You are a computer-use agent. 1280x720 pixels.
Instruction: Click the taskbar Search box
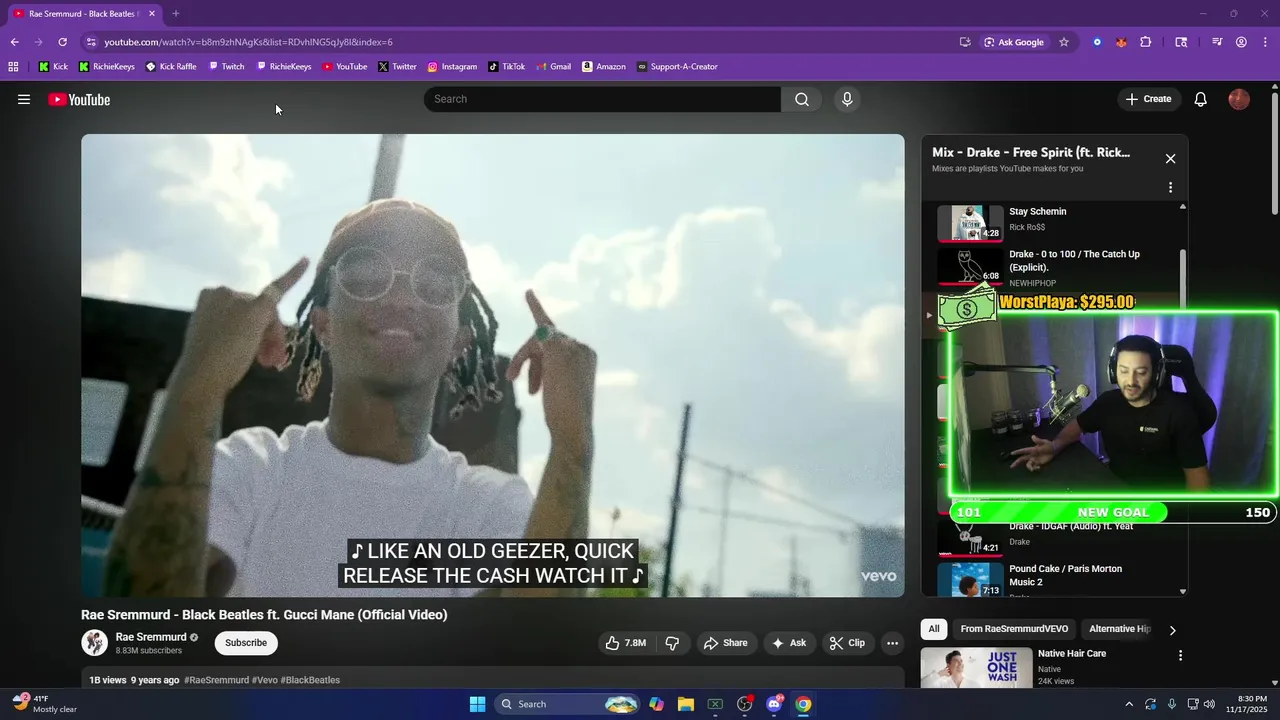pyautogui.click(x=566, y=704)
